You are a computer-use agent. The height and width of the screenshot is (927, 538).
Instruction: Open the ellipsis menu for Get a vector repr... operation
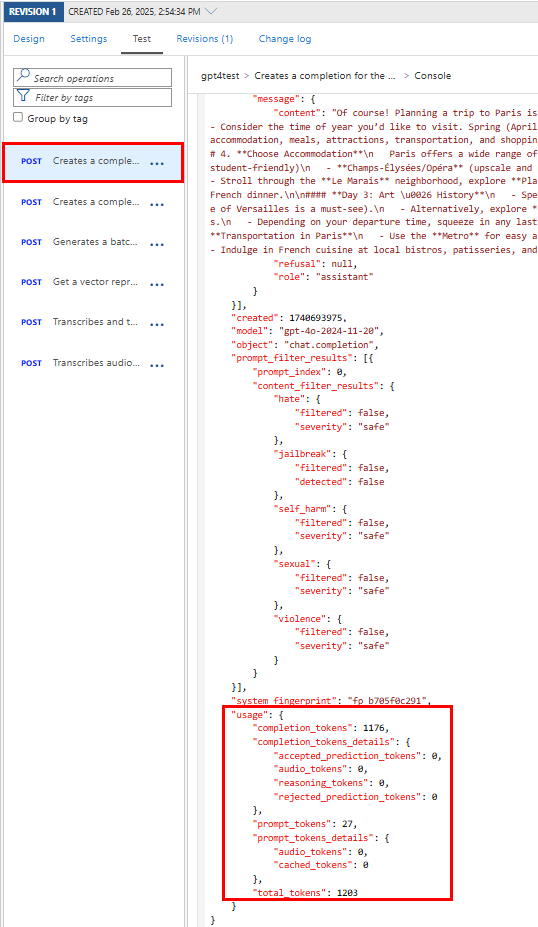[157, 285]
